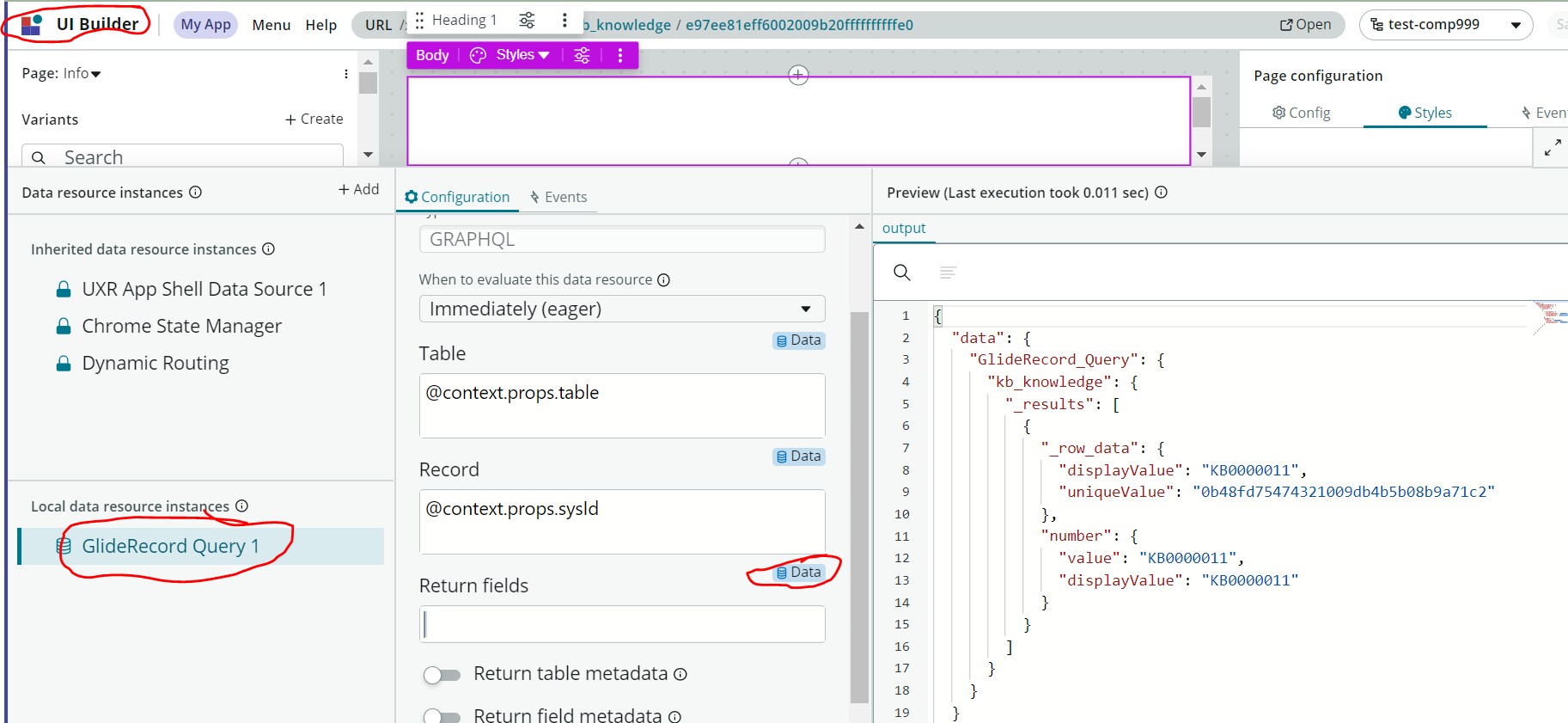Click the lock icon for Dynamic Routing
The image size is (1568, 723).
(x=64, y=363)
